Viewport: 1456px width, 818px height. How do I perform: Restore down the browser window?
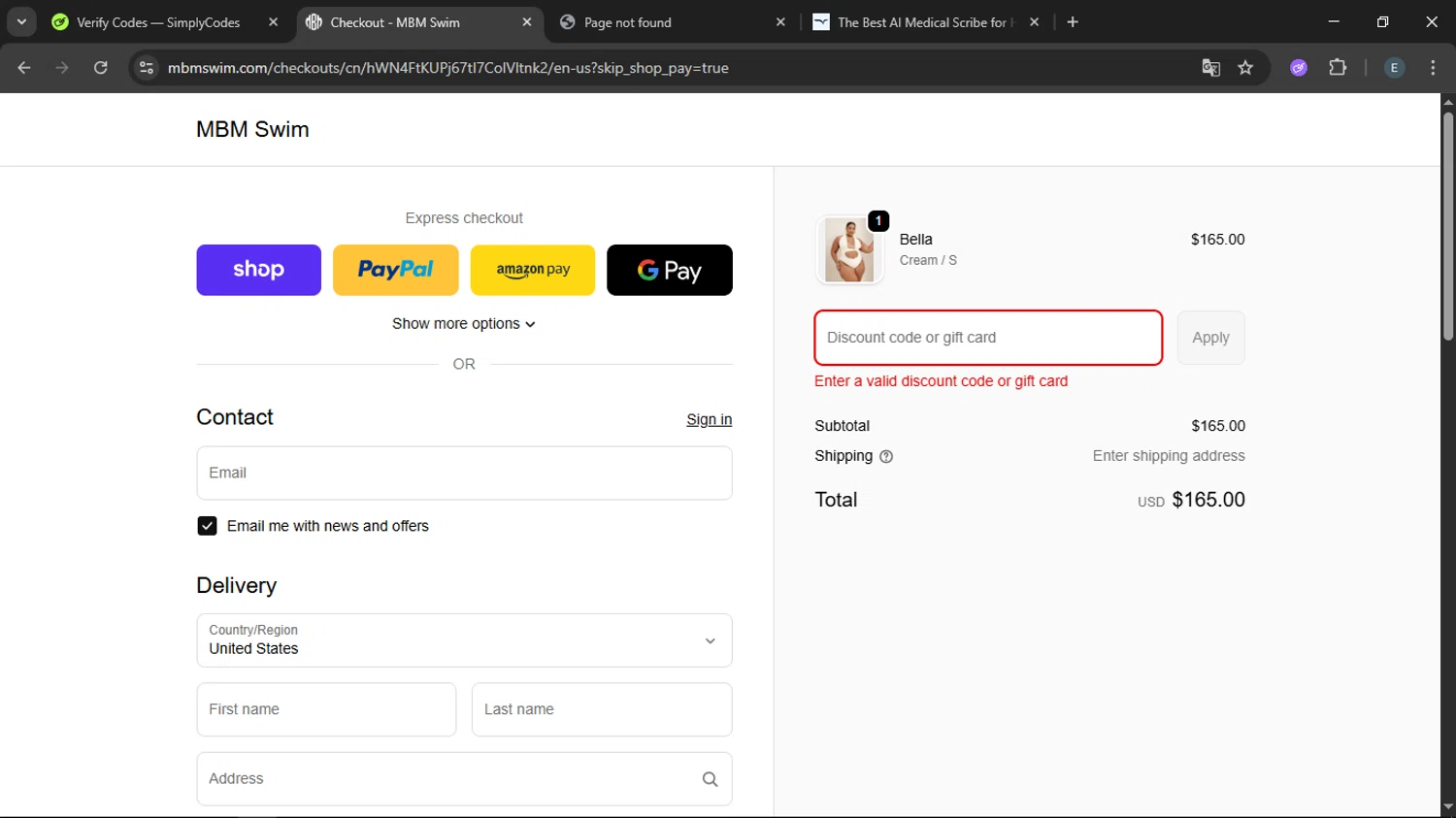[1382, 21]
